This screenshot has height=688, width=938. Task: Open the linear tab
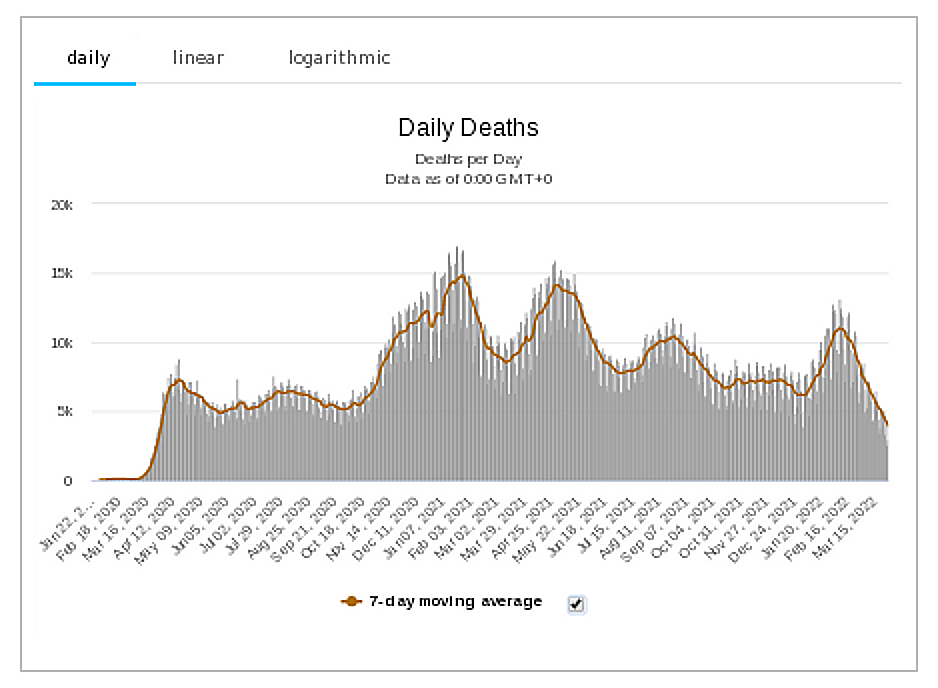pyautogui.click(x=198, y=58)
